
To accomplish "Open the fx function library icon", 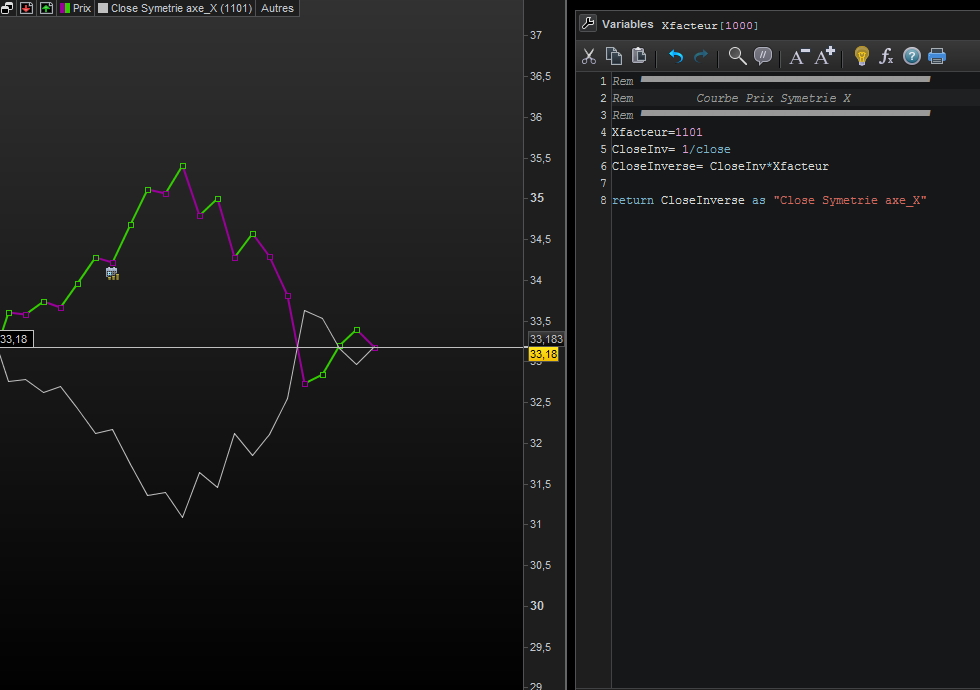I will click(x=886, y=56).
